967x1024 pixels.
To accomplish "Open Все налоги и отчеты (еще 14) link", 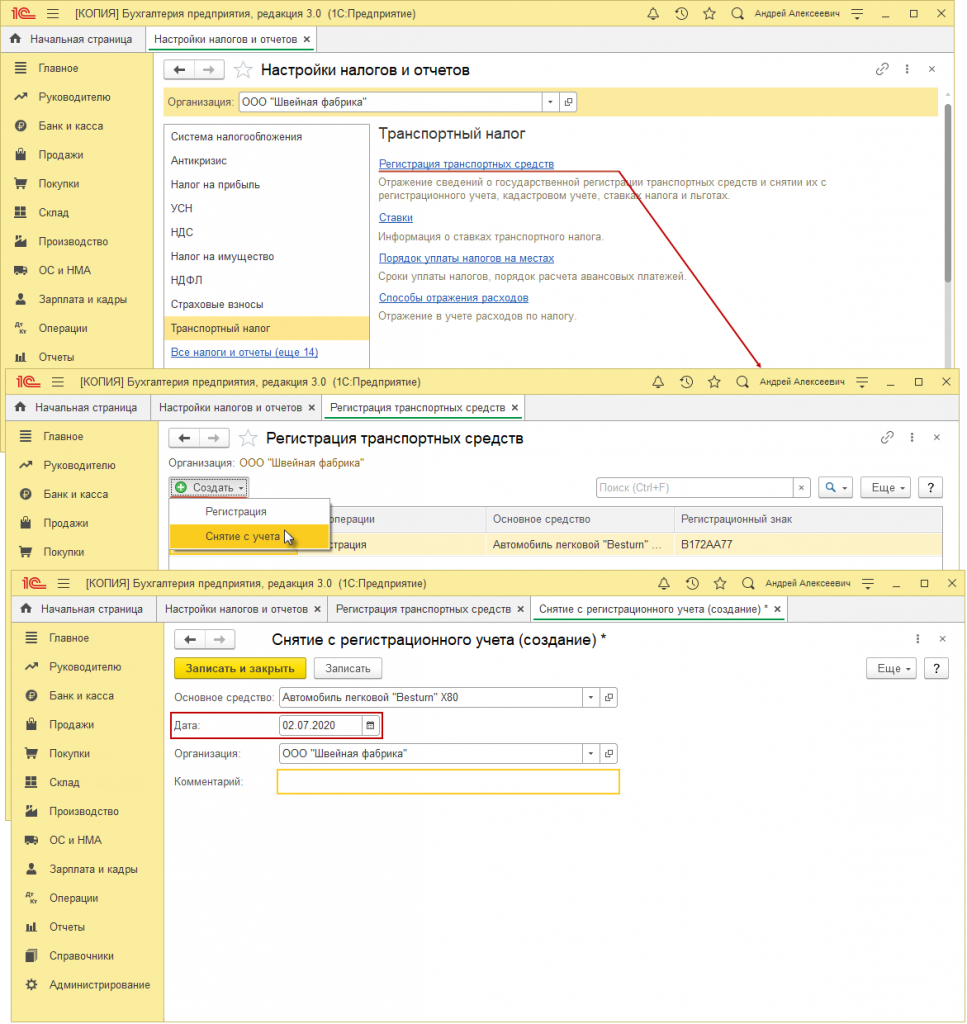I will tap(244, 352).
